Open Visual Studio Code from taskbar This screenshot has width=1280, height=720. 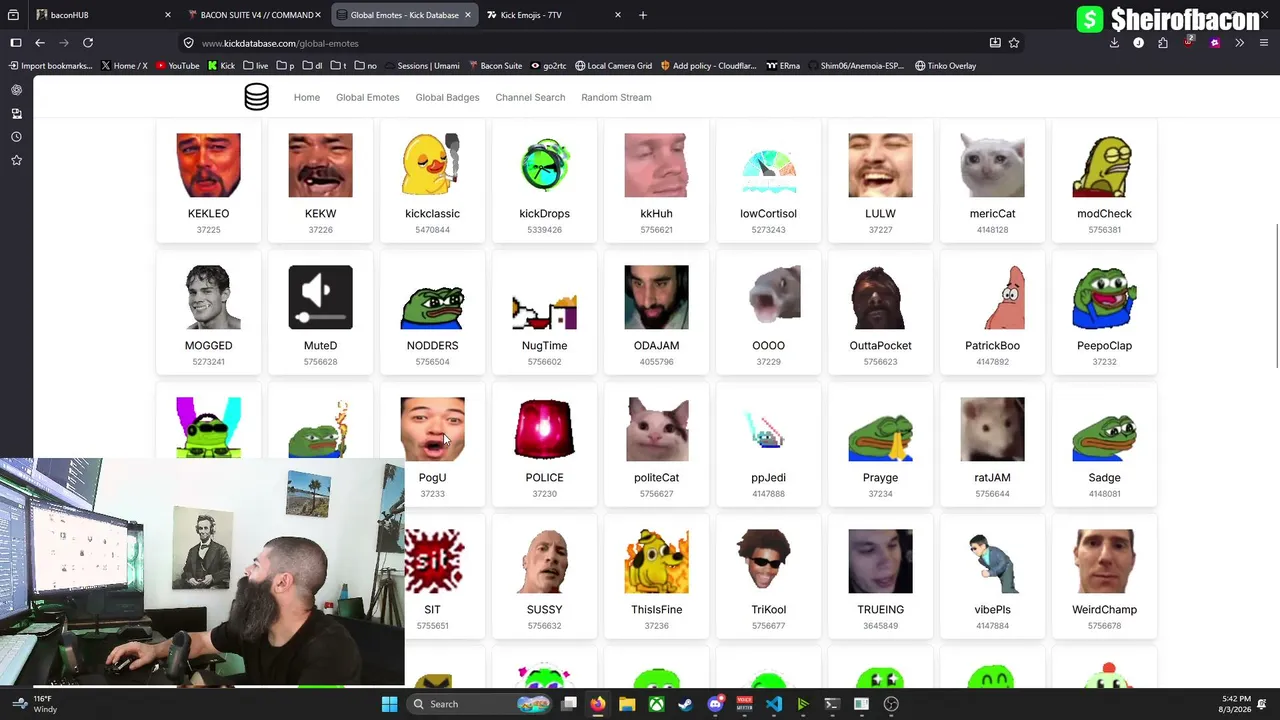click(774, 704)
